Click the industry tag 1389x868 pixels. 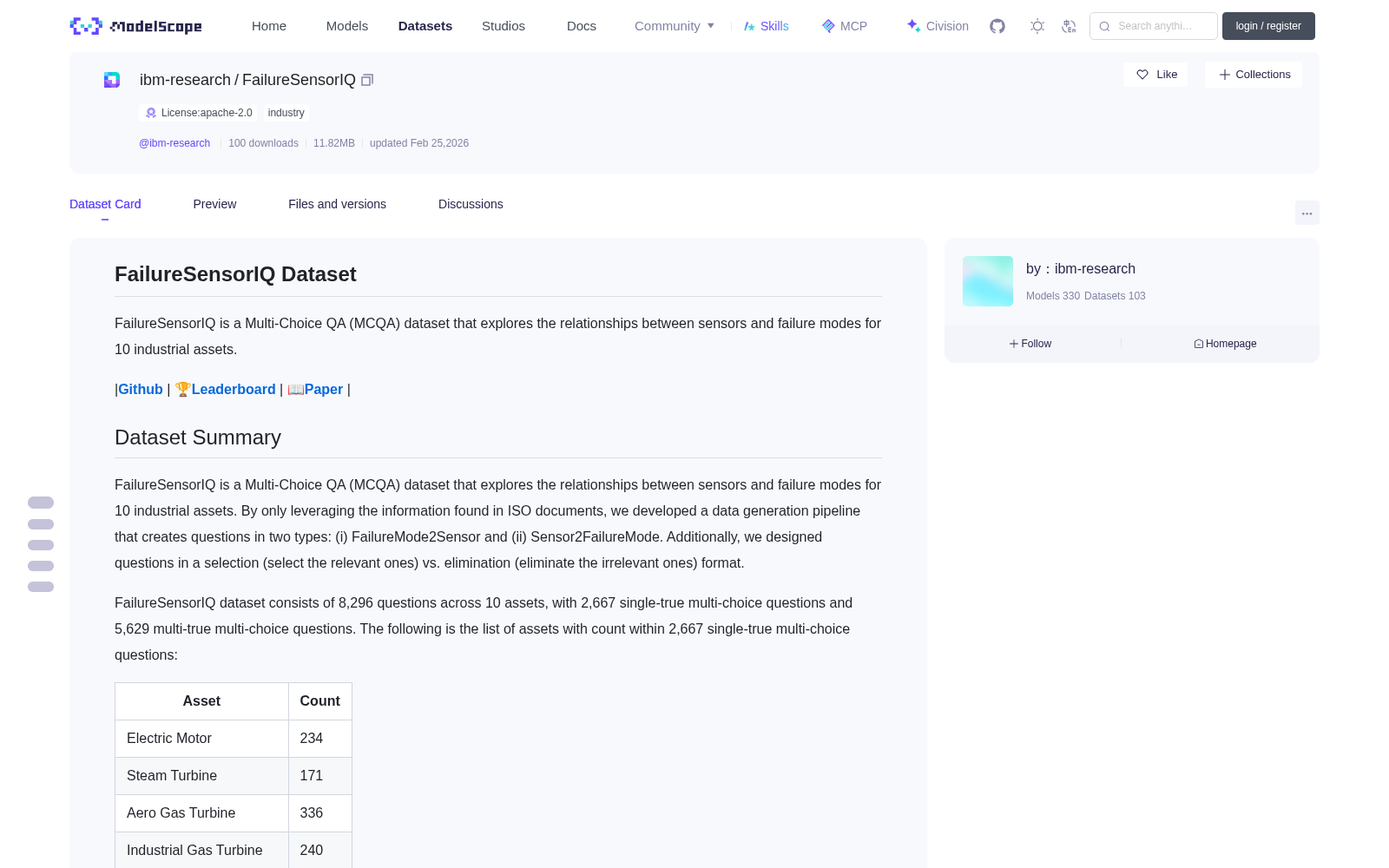(286, 113)
